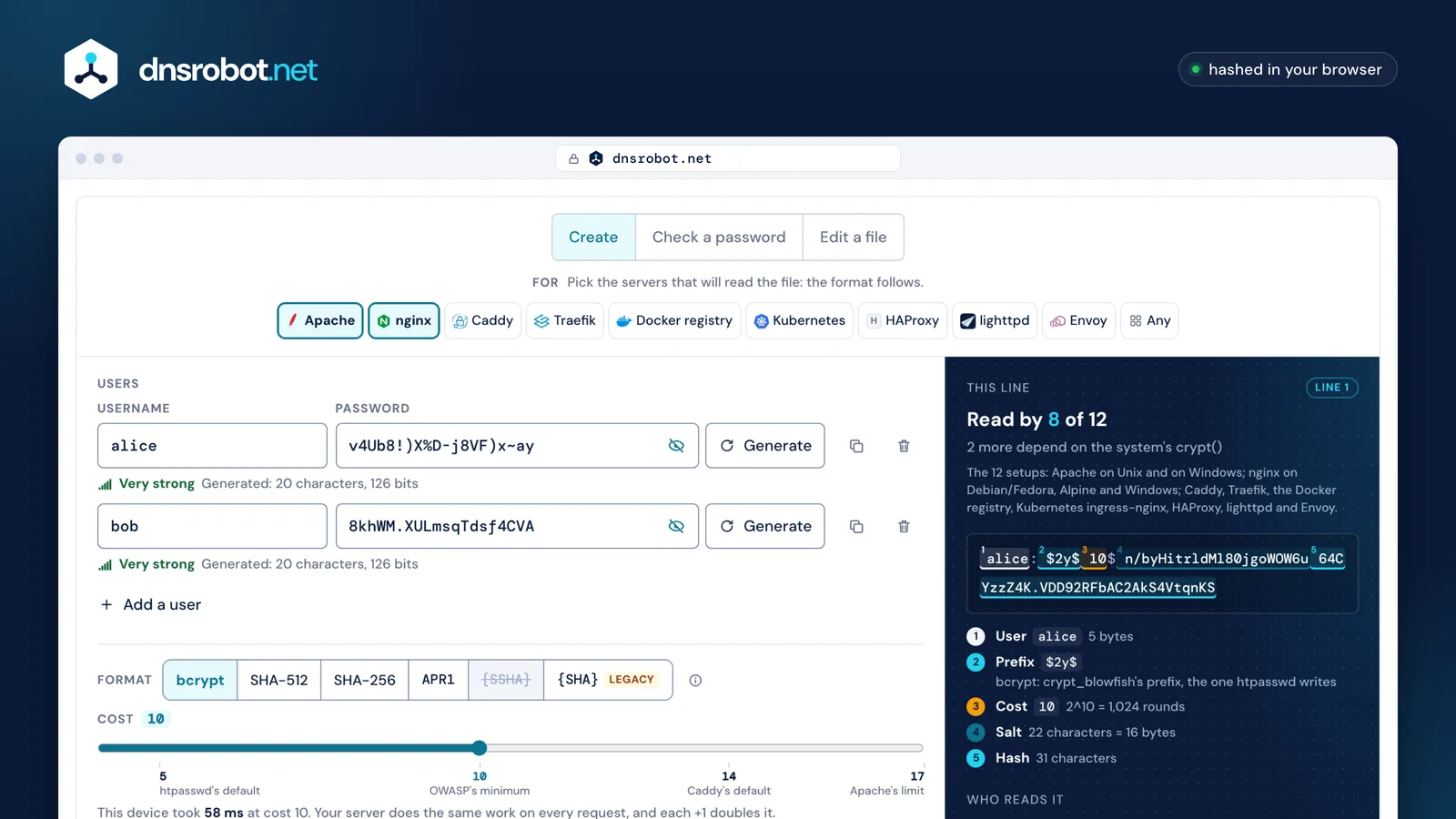Focus alice's password input field
Viewport: 1456px width, 819px height.
[x=517, y=446]
